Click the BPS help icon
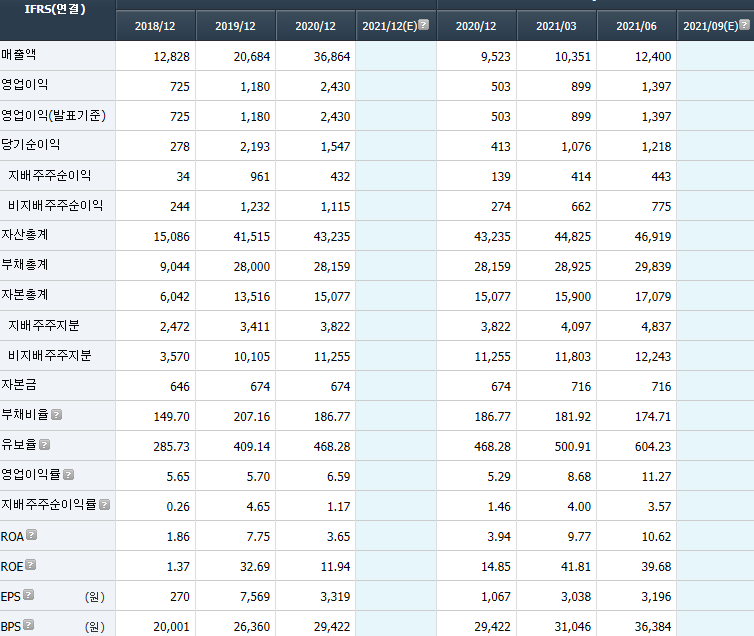 (x=29, y=624)
